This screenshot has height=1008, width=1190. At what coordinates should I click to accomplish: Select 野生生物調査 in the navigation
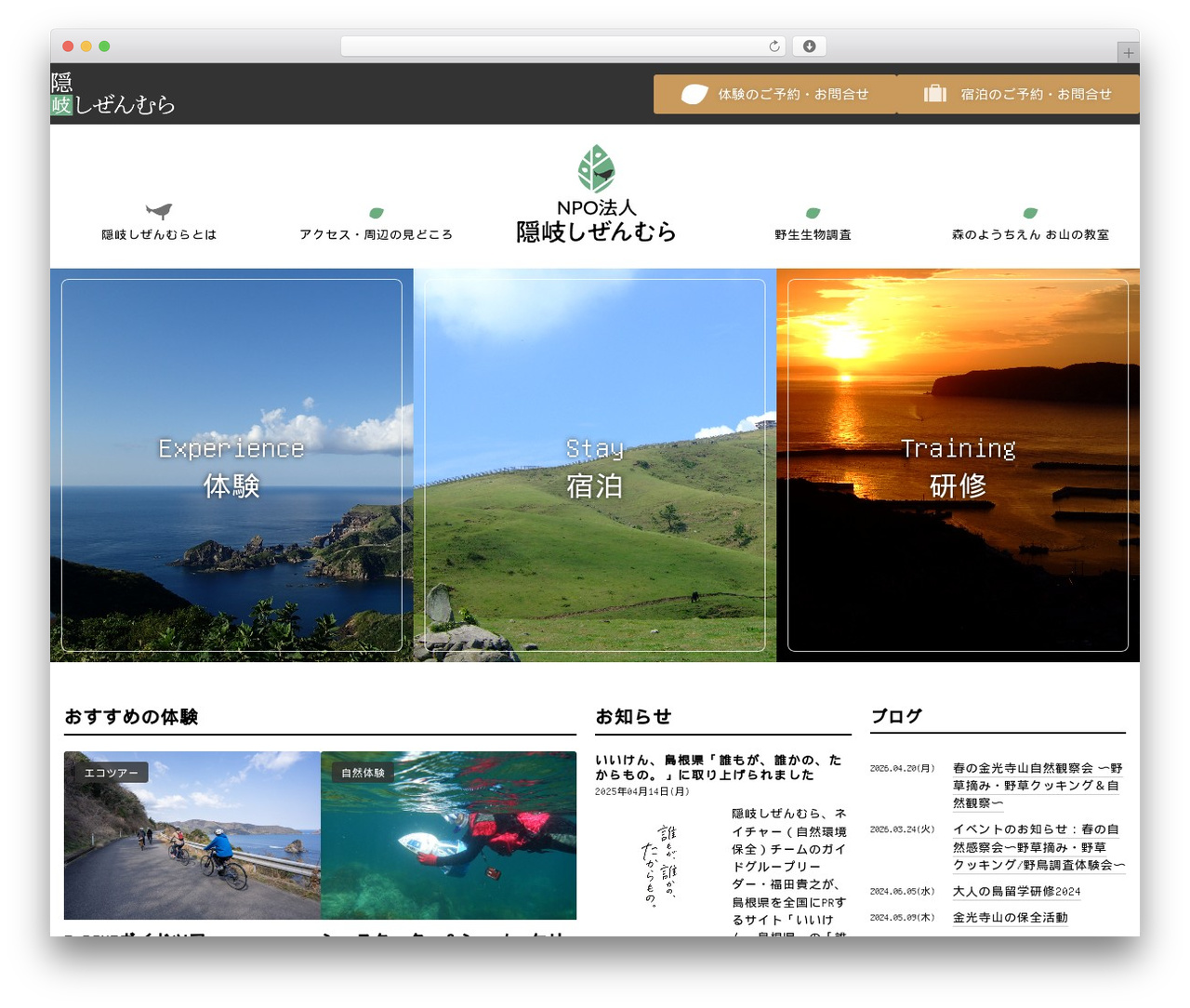(813, 234)
